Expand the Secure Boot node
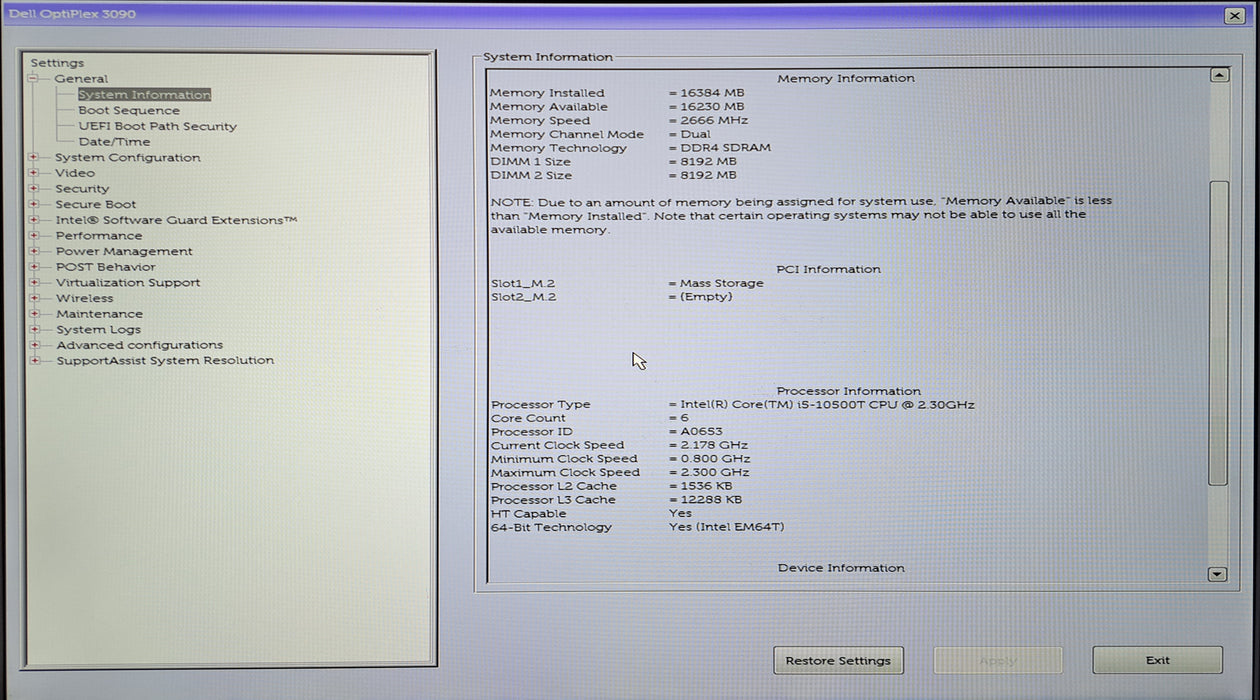1260x700 pixels. pos(34,204)
